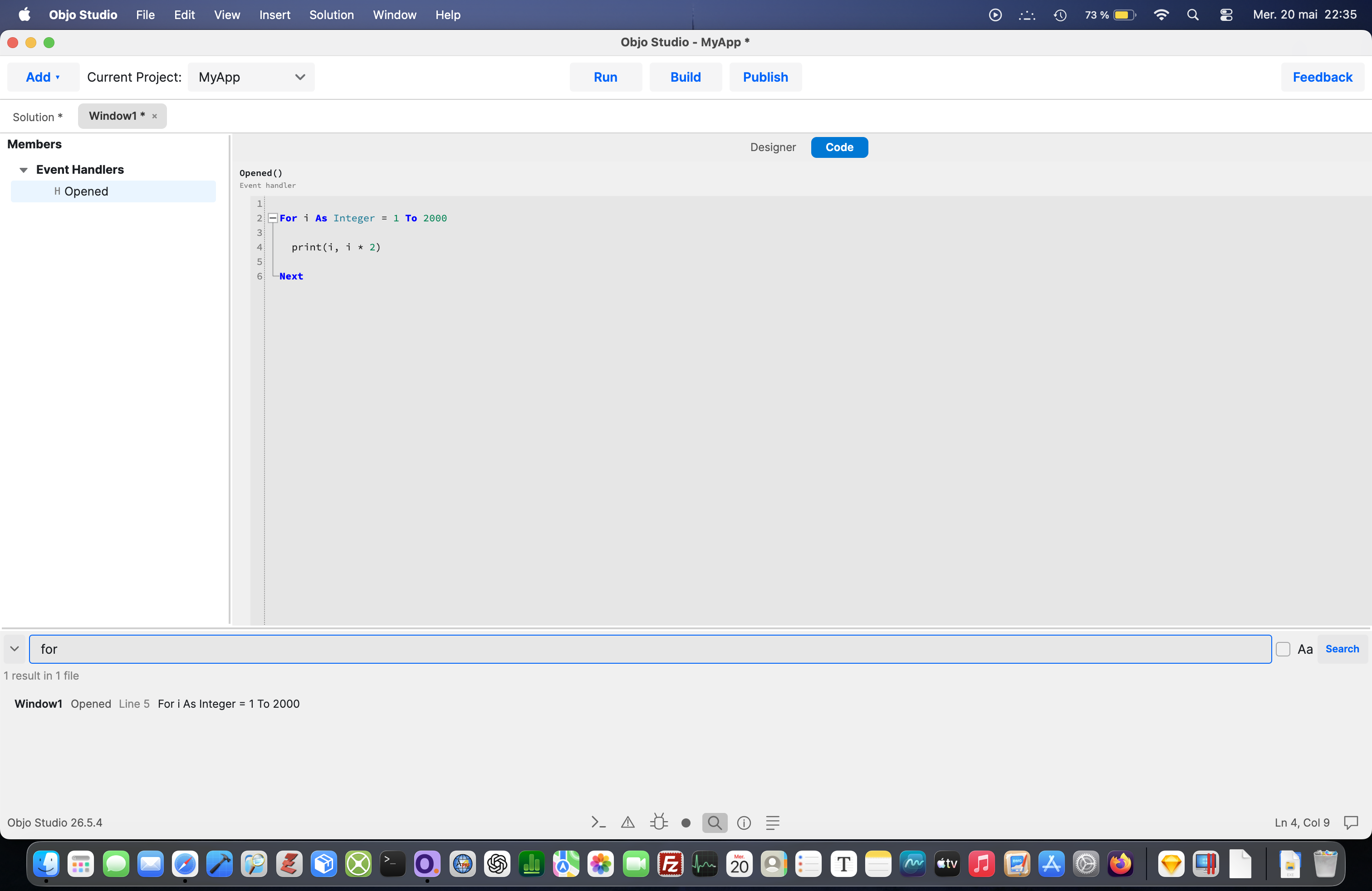The height and width of the screenshot is (891, 1372).
Task: Open the debugger bug icon panel
Action: (658, 822)
